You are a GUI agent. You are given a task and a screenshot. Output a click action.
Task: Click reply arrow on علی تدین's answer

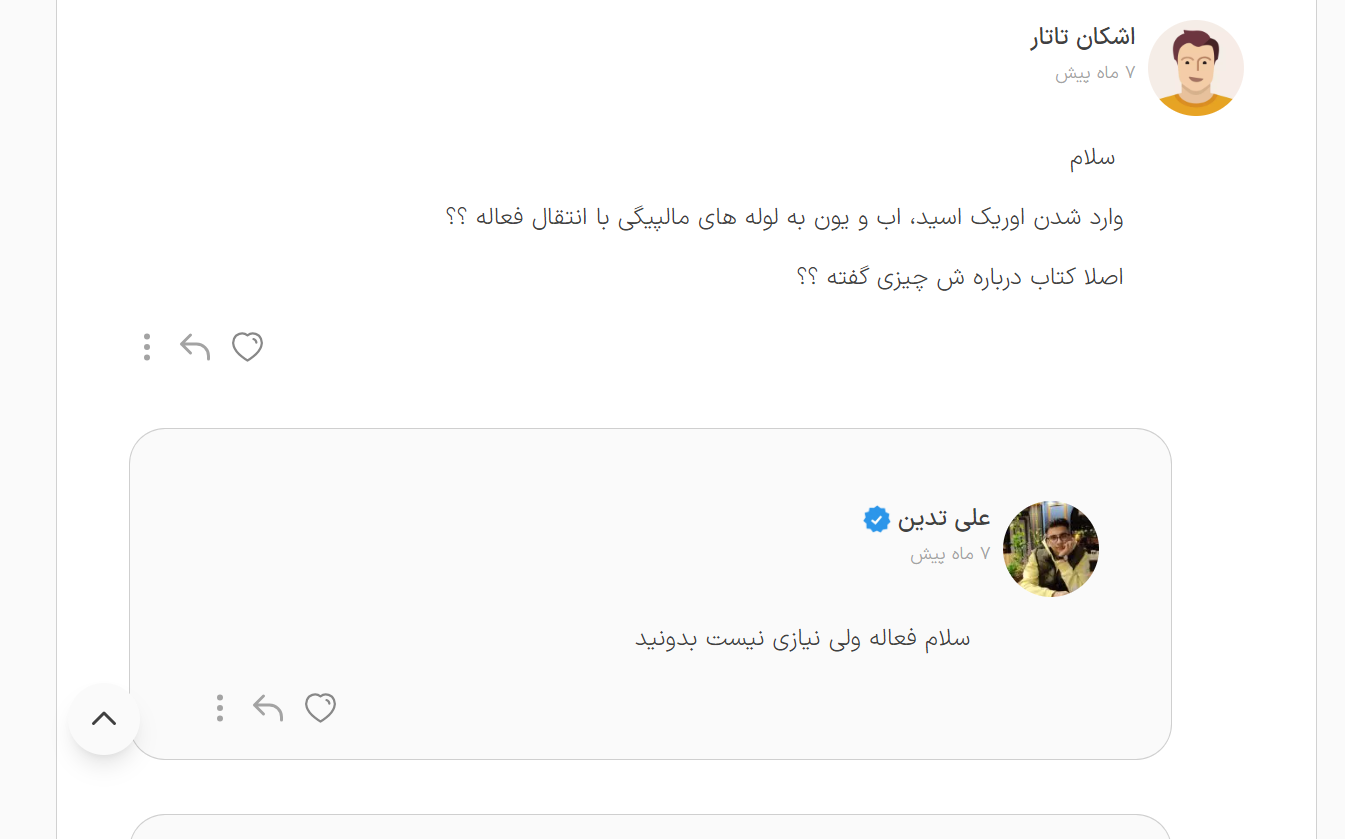[x=268, y=708]
